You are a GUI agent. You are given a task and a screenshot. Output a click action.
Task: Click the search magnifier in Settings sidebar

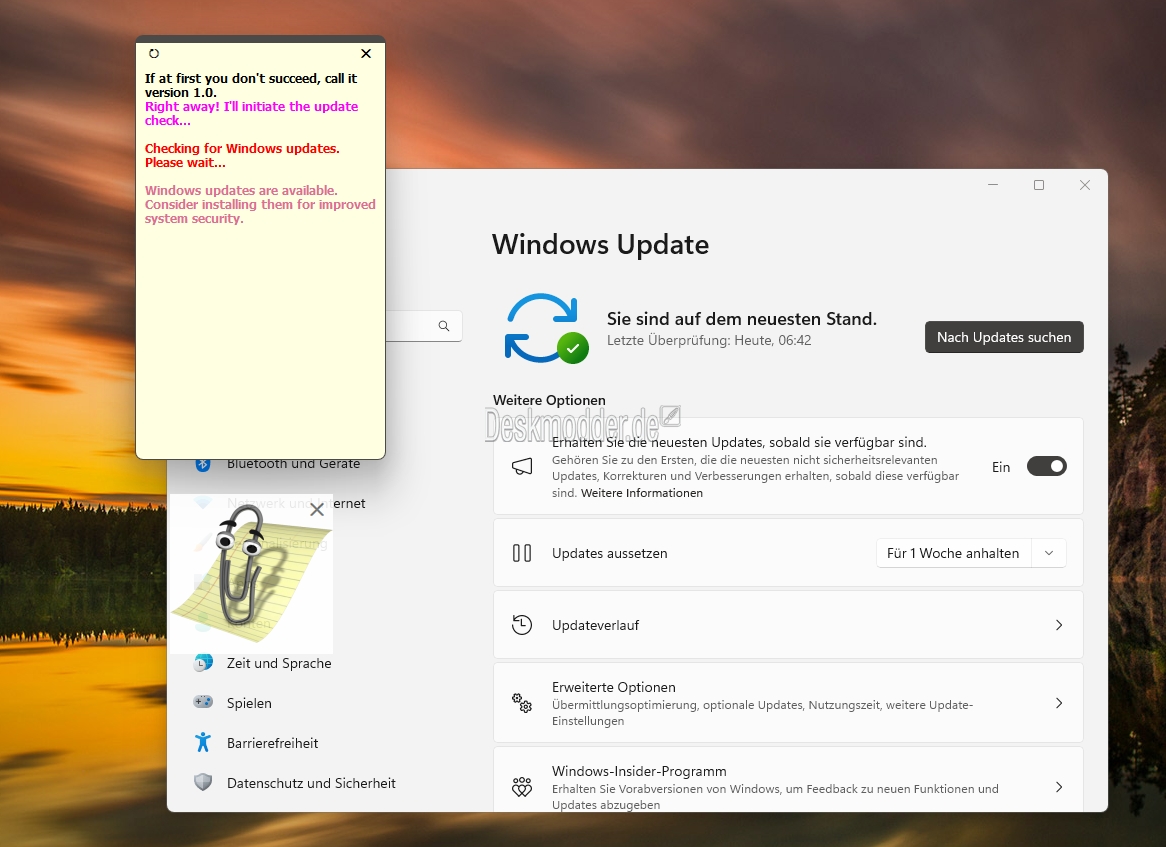pos(444,326)
